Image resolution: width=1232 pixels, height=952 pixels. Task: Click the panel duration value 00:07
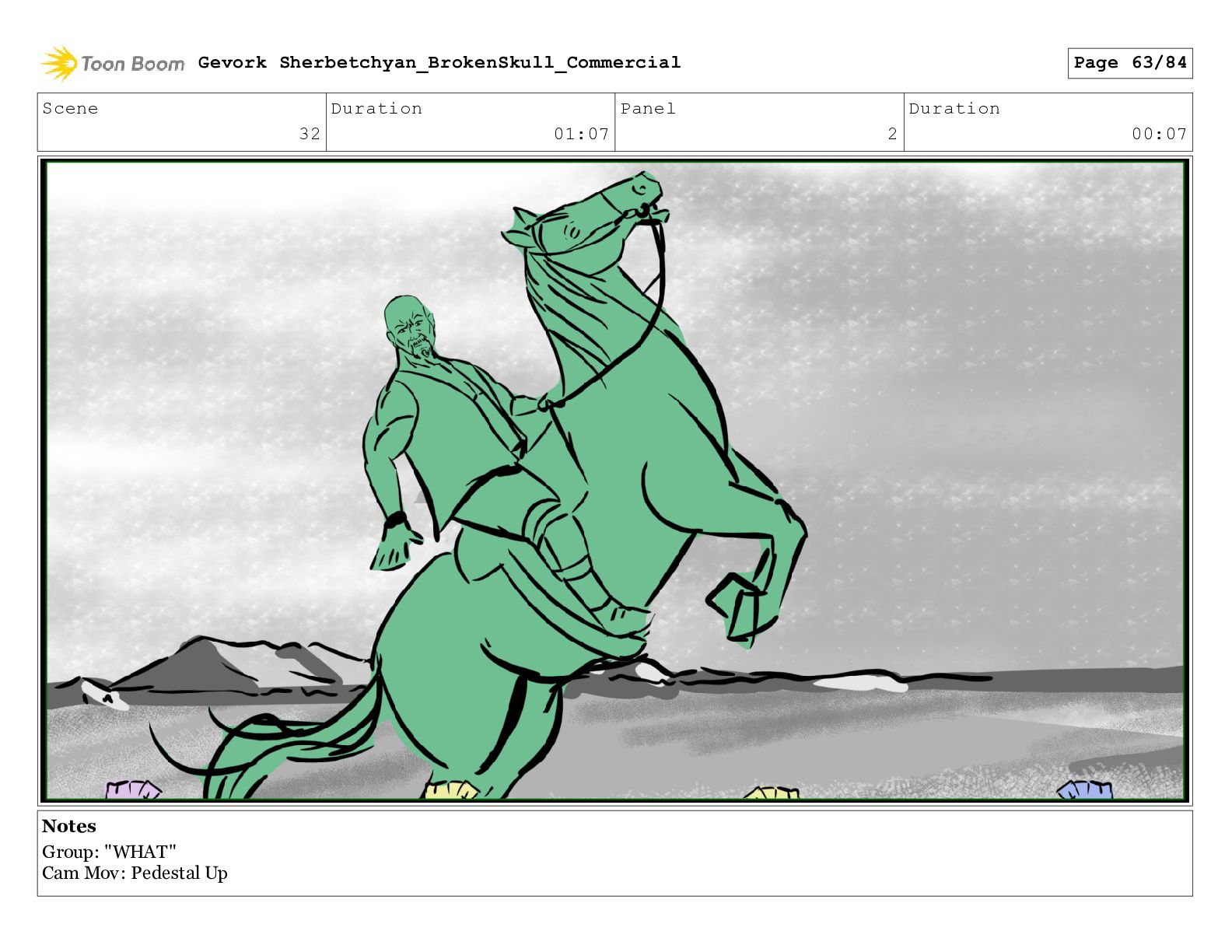tap(1159, 134)
